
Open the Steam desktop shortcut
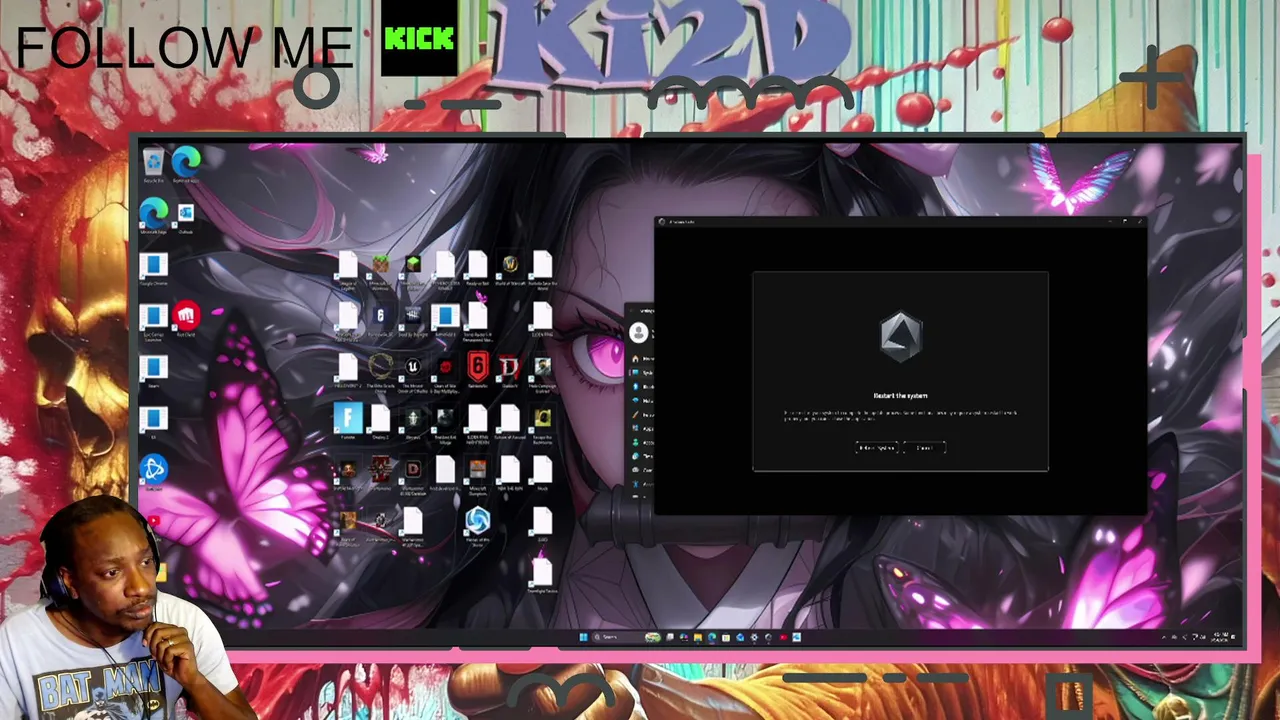click(x=153, y=372)
